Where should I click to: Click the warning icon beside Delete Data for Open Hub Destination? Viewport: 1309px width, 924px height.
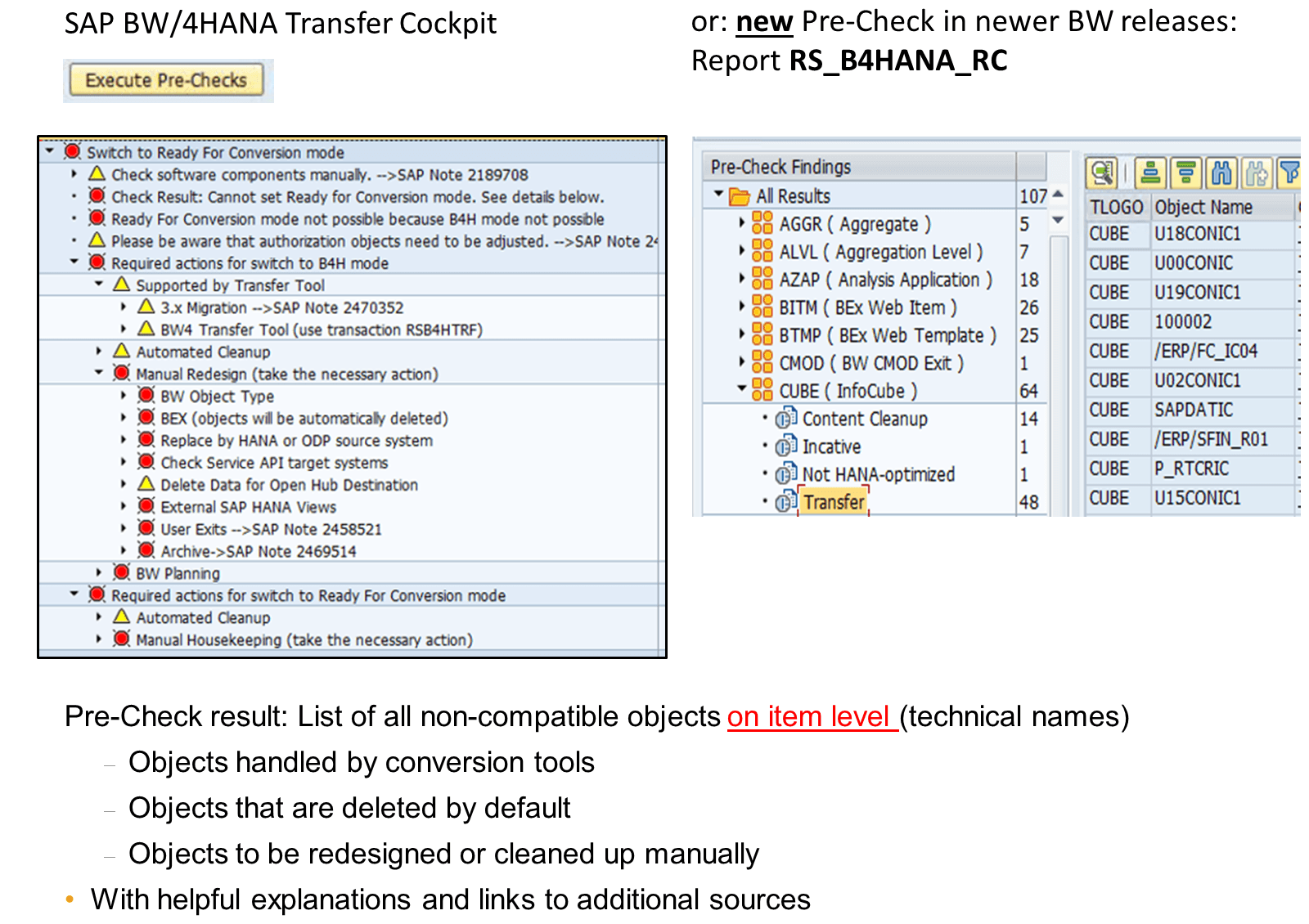click(x=146, y=483)
